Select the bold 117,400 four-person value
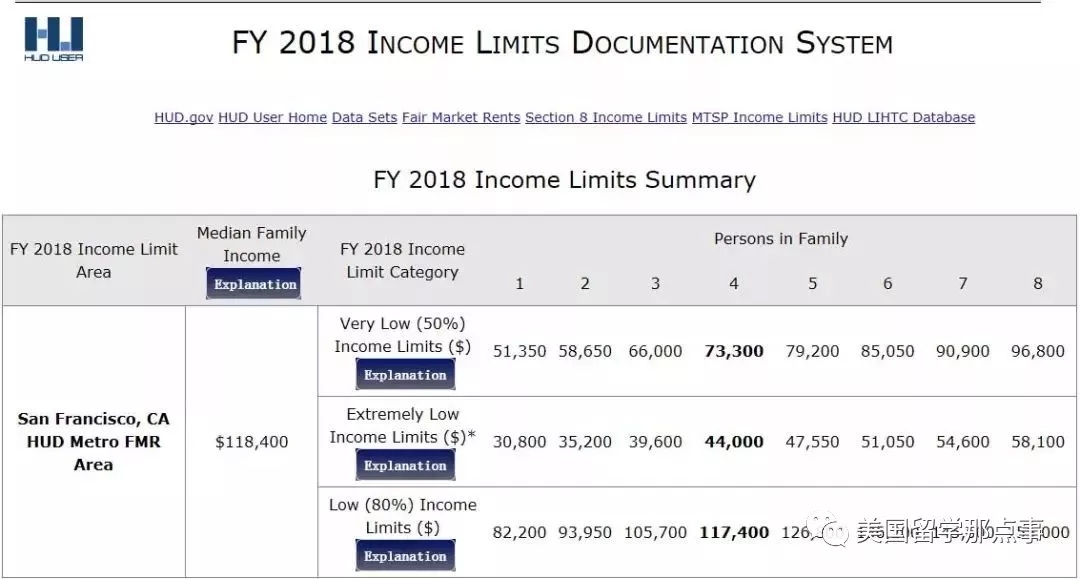 (734, 532)
